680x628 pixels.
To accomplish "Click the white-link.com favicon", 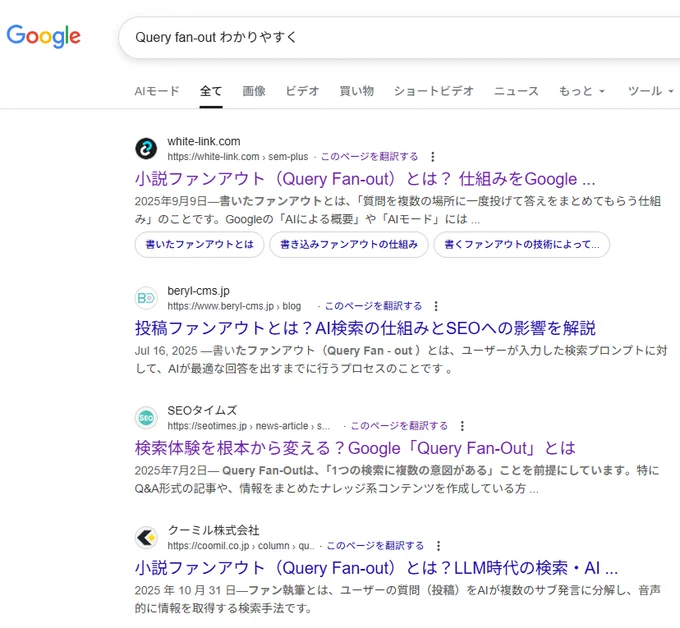I will 146,149.
